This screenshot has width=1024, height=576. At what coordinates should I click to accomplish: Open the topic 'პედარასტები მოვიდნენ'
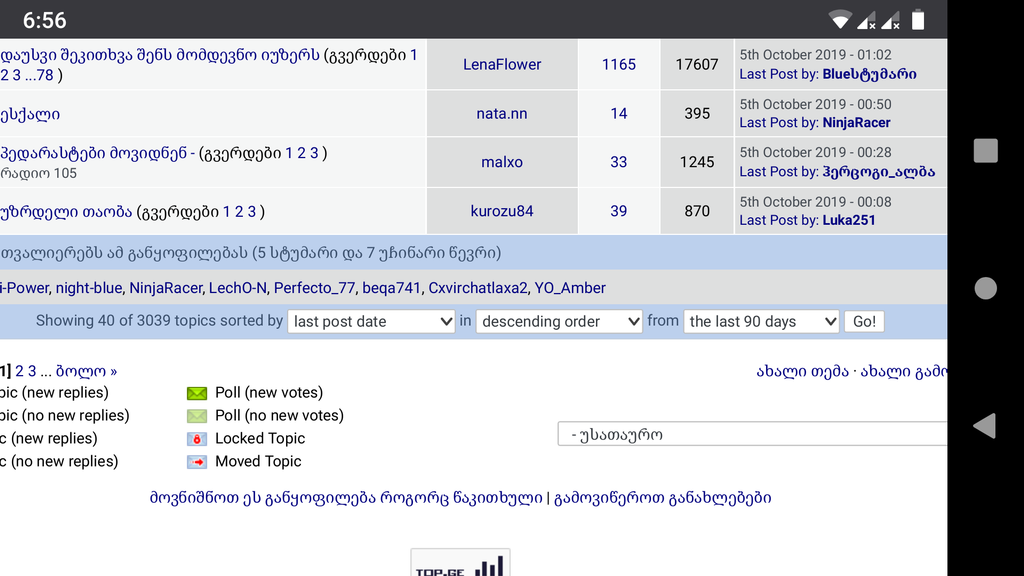[93, 153]
